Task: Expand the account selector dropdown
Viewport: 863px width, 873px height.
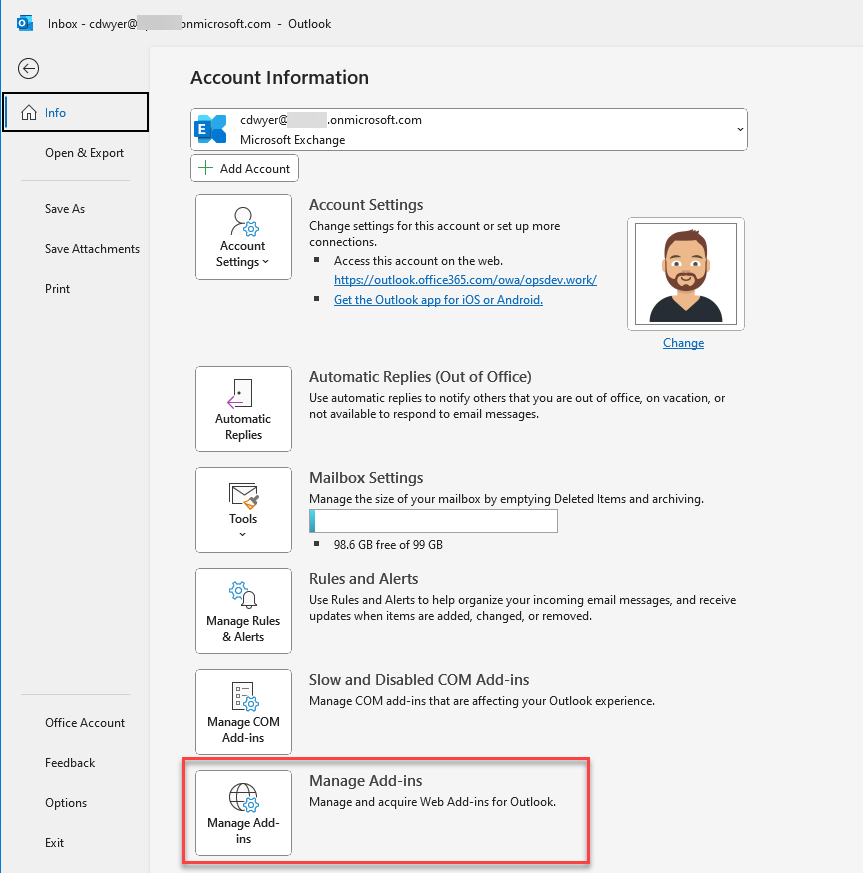Action: point(739,130)
